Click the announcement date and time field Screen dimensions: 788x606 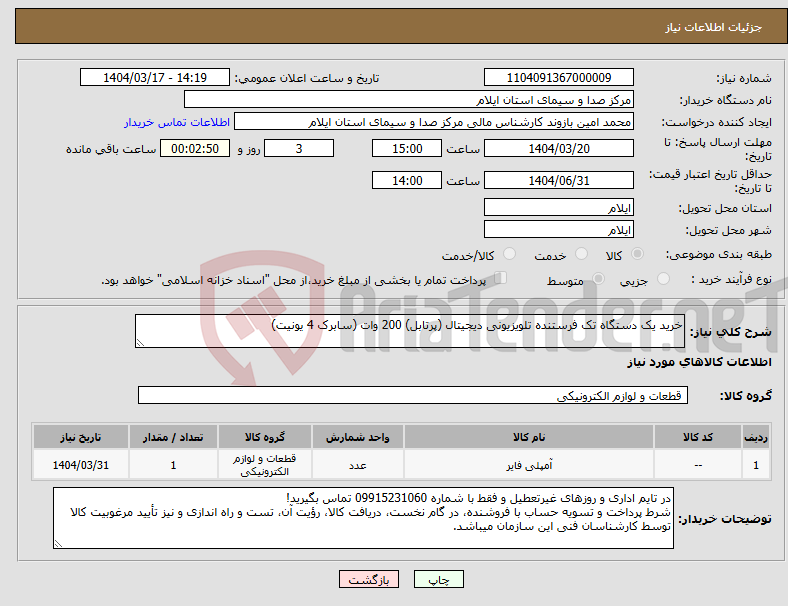point(155,77)
